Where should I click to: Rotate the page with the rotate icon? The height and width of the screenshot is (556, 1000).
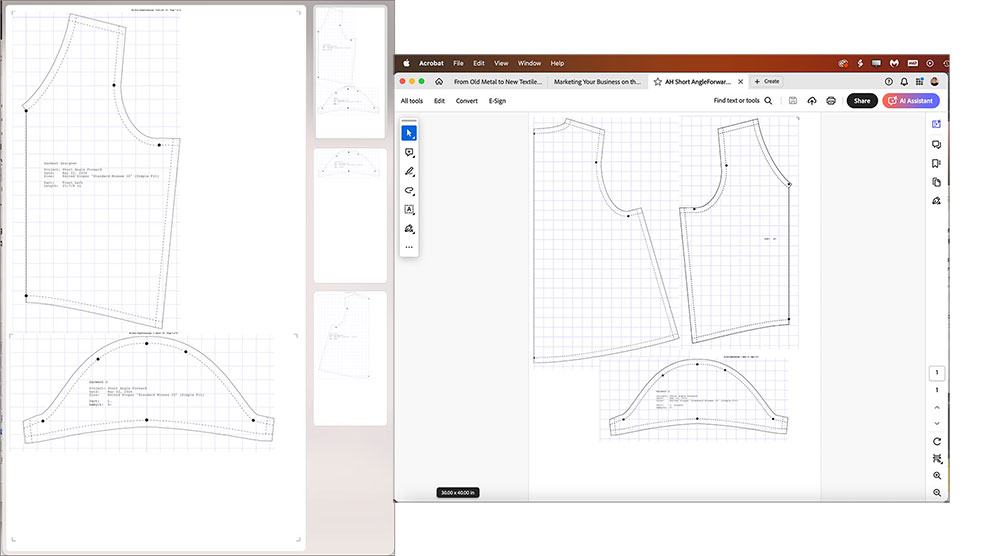point(937,441)
